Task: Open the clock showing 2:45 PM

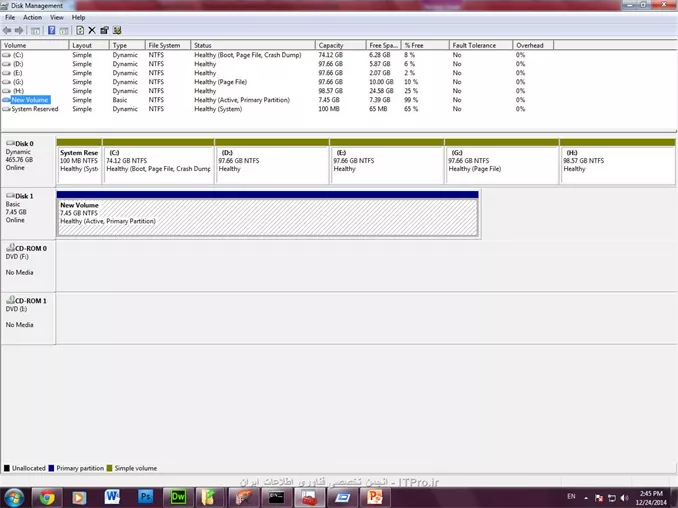Action: click(x=651, y=498)
